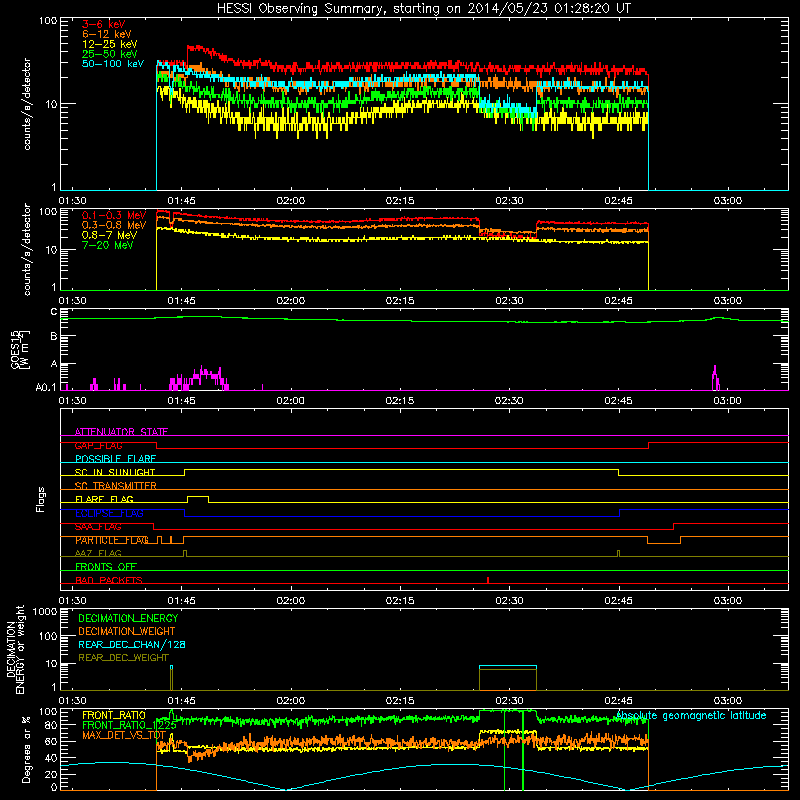Click the 02:15 tick under the MeV panel
Screen dimensions: 800x800
click(399, 301)
